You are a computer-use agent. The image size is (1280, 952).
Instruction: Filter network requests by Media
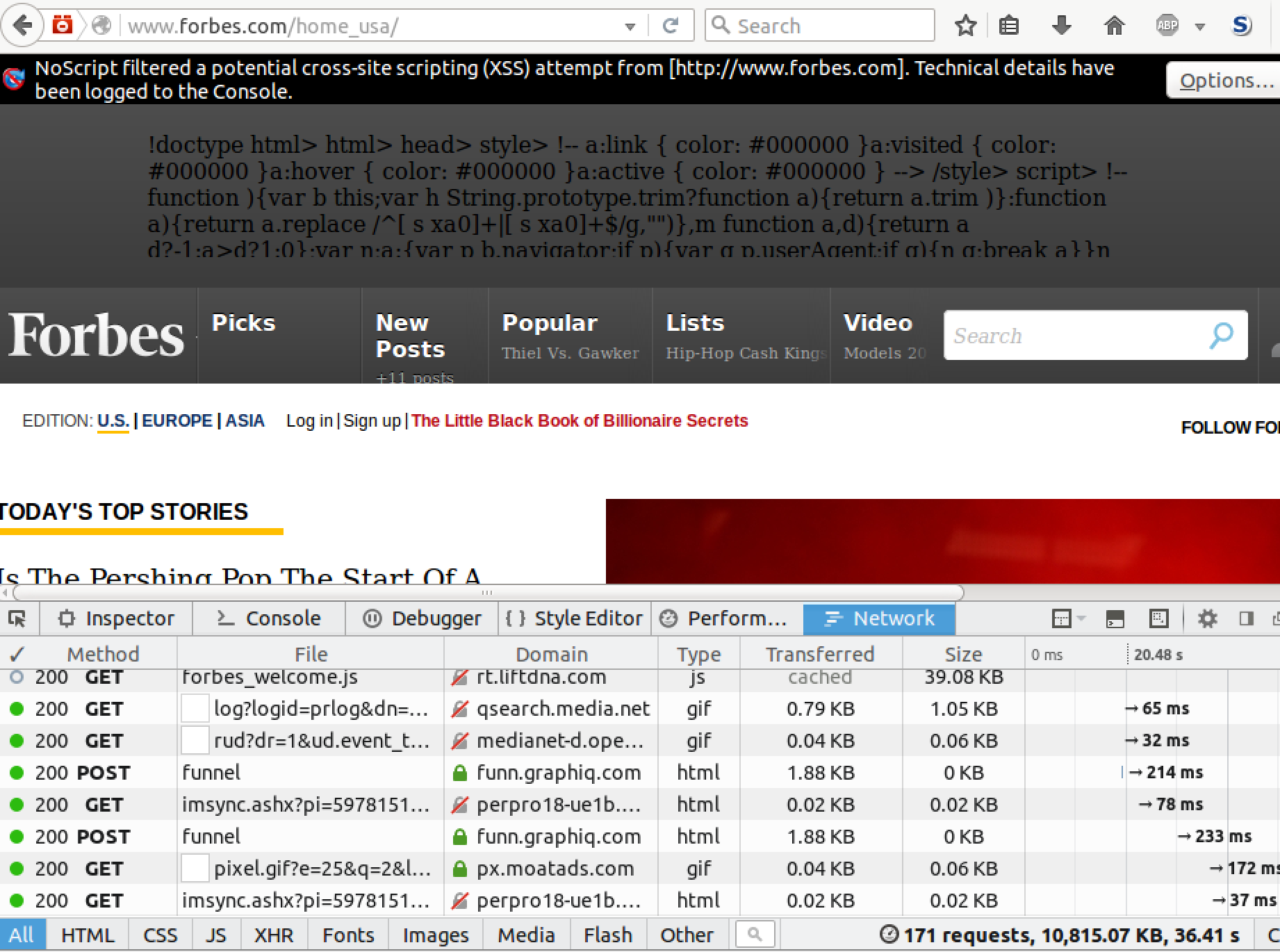[x=526, y=935]
